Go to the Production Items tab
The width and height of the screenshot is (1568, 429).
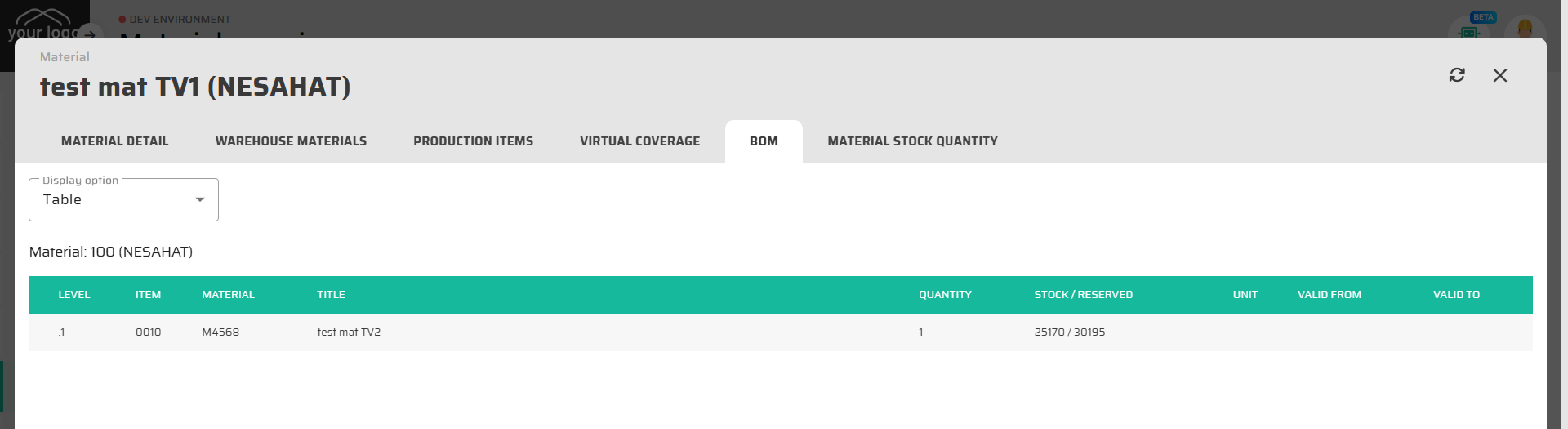pyautogui.click(x=473, y=141)
